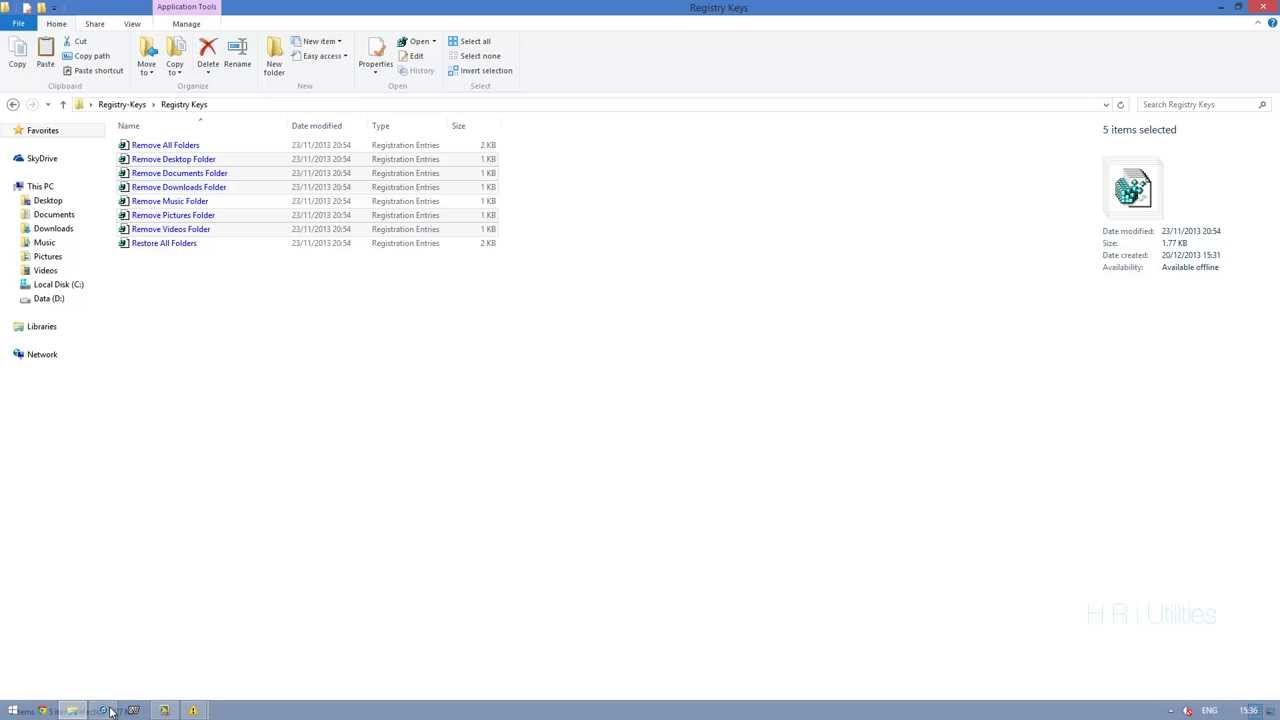
Task: Go back with the Back arrow
Action: click(x=13, y=104)
